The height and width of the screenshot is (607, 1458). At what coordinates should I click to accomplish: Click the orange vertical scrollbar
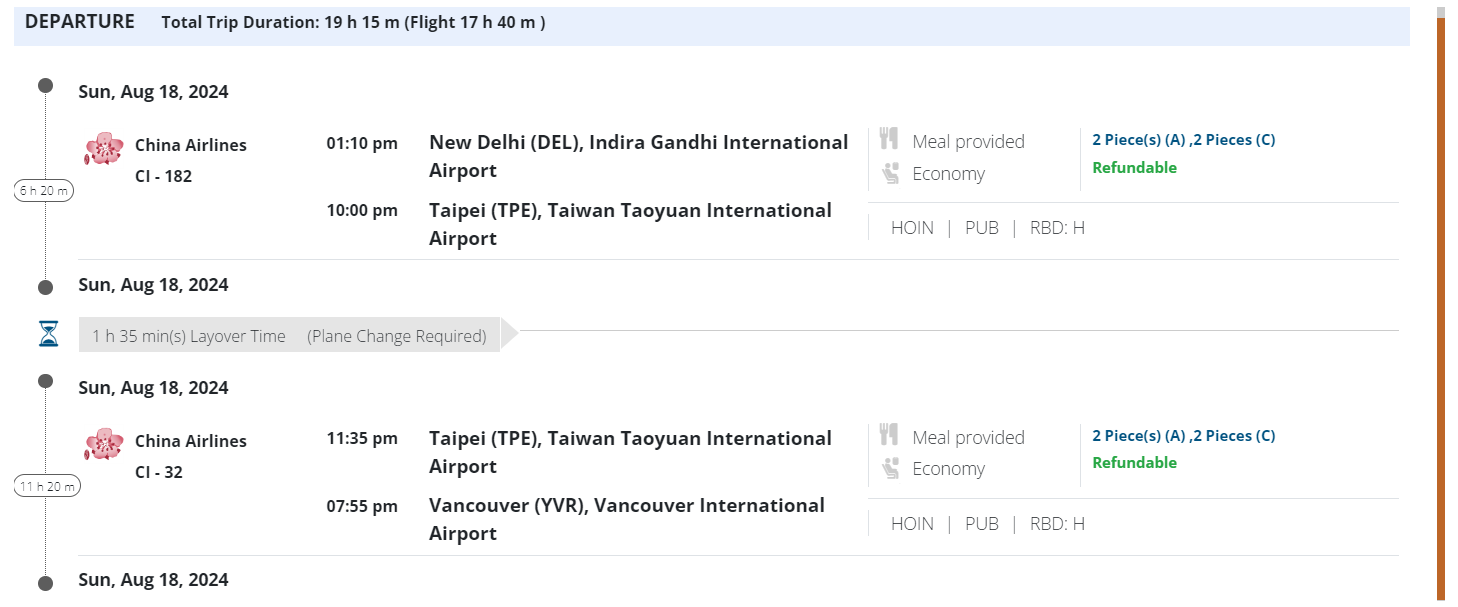(x=1441, y=300)
